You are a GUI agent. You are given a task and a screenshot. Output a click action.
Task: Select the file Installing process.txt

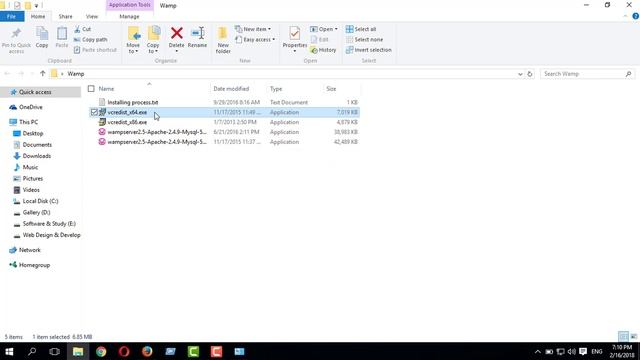[133, 102]
